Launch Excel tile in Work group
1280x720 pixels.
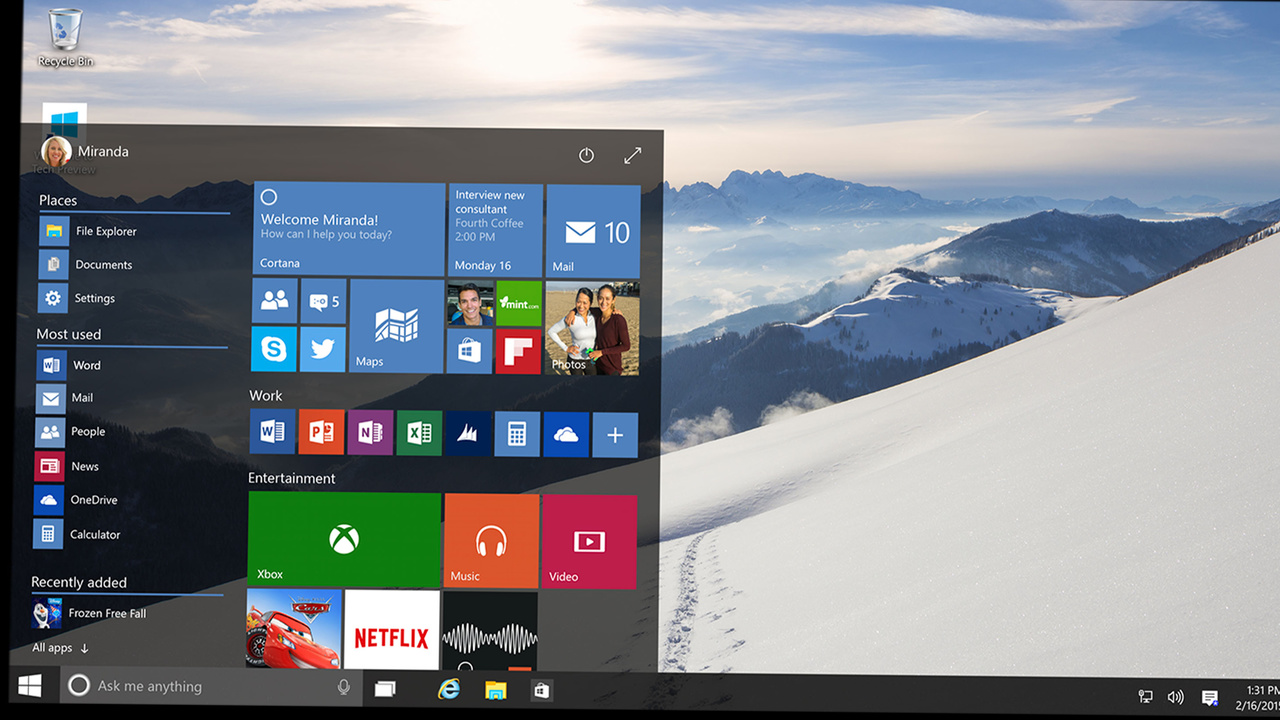click(x=419, y=433)
